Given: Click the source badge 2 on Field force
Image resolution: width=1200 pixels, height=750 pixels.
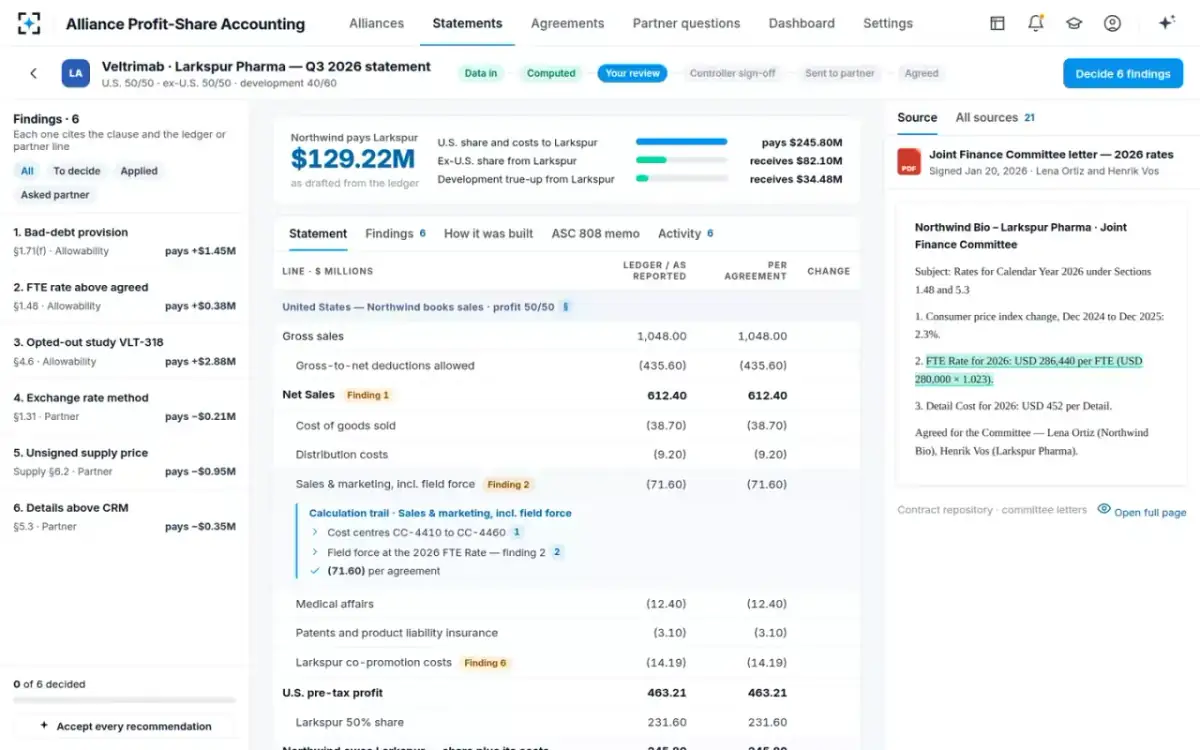Looking at the screenshot, I should point(557,552).
